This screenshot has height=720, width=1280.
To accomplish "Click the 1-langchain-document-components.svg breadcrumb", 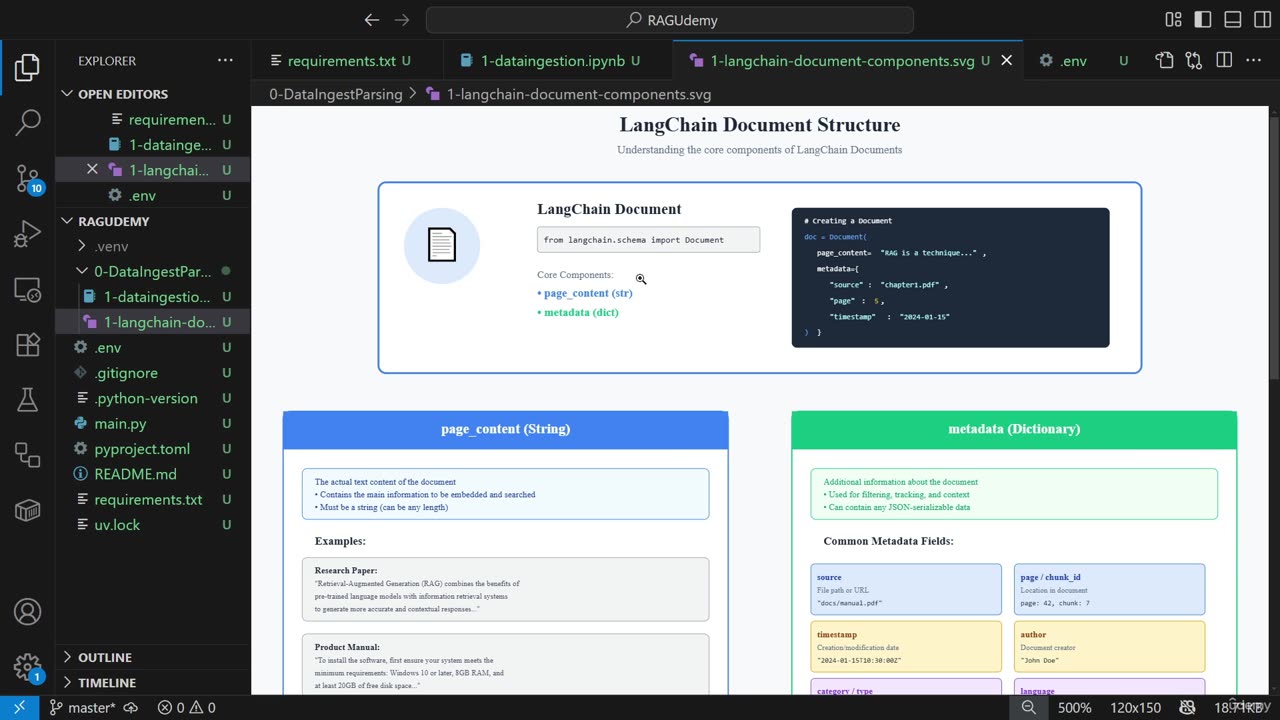I will click(568, 94).
